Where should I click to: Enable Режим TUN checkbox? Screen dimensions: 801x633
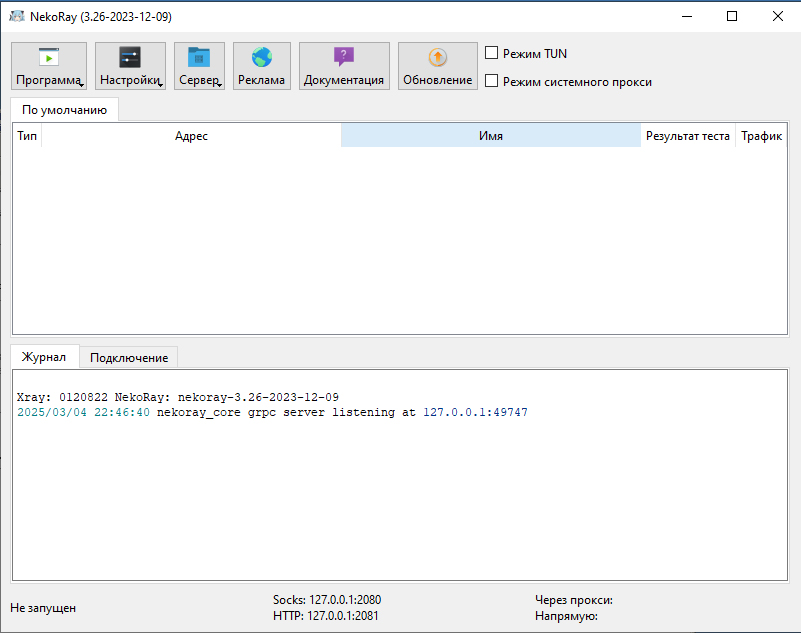[x=491, y=53]
